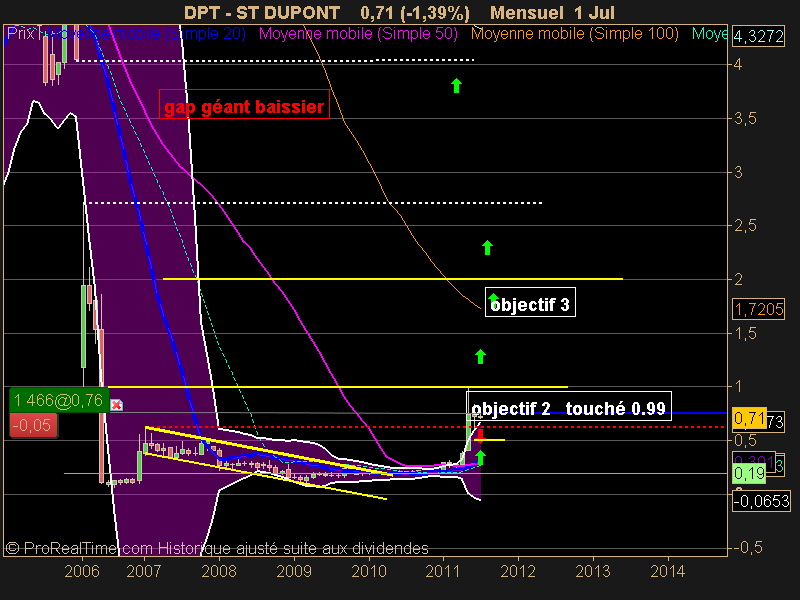Click the 'Prix' legend label
Screen dimensions: 800x600
tap(20, 34)
